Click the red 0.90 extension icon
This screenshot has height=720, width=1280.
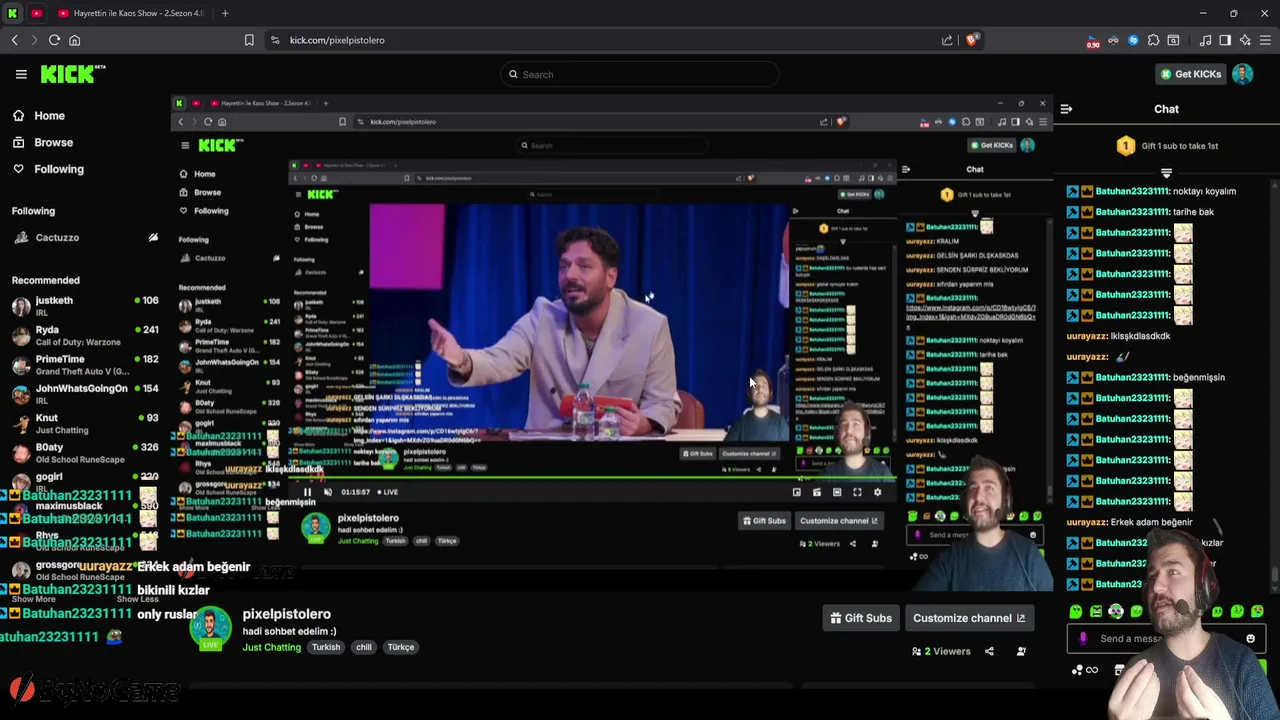pos(1093,41)
